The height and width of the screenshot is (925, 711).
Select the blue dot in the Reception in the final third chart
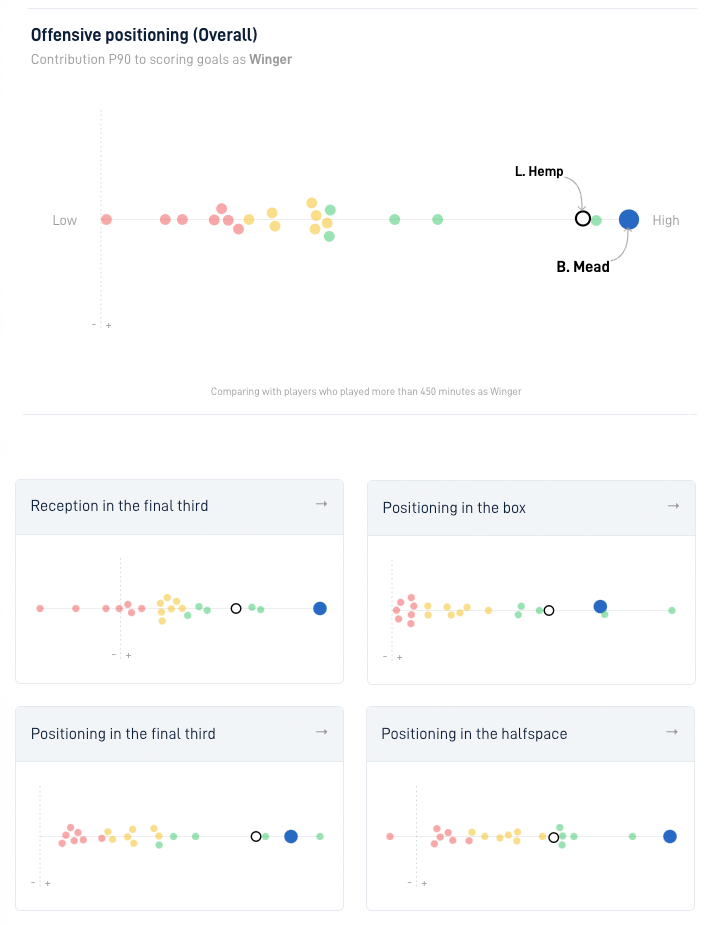320,608
